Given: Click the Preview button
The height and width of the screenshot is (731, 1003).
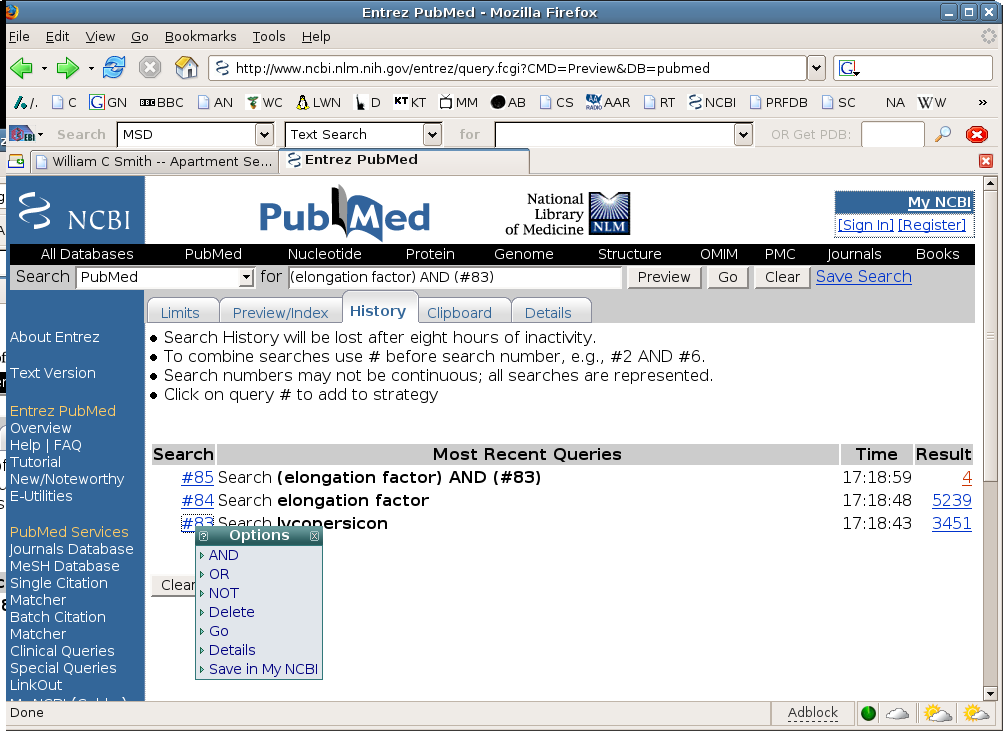Looking at the screenshot, I should tap(664, 277).
